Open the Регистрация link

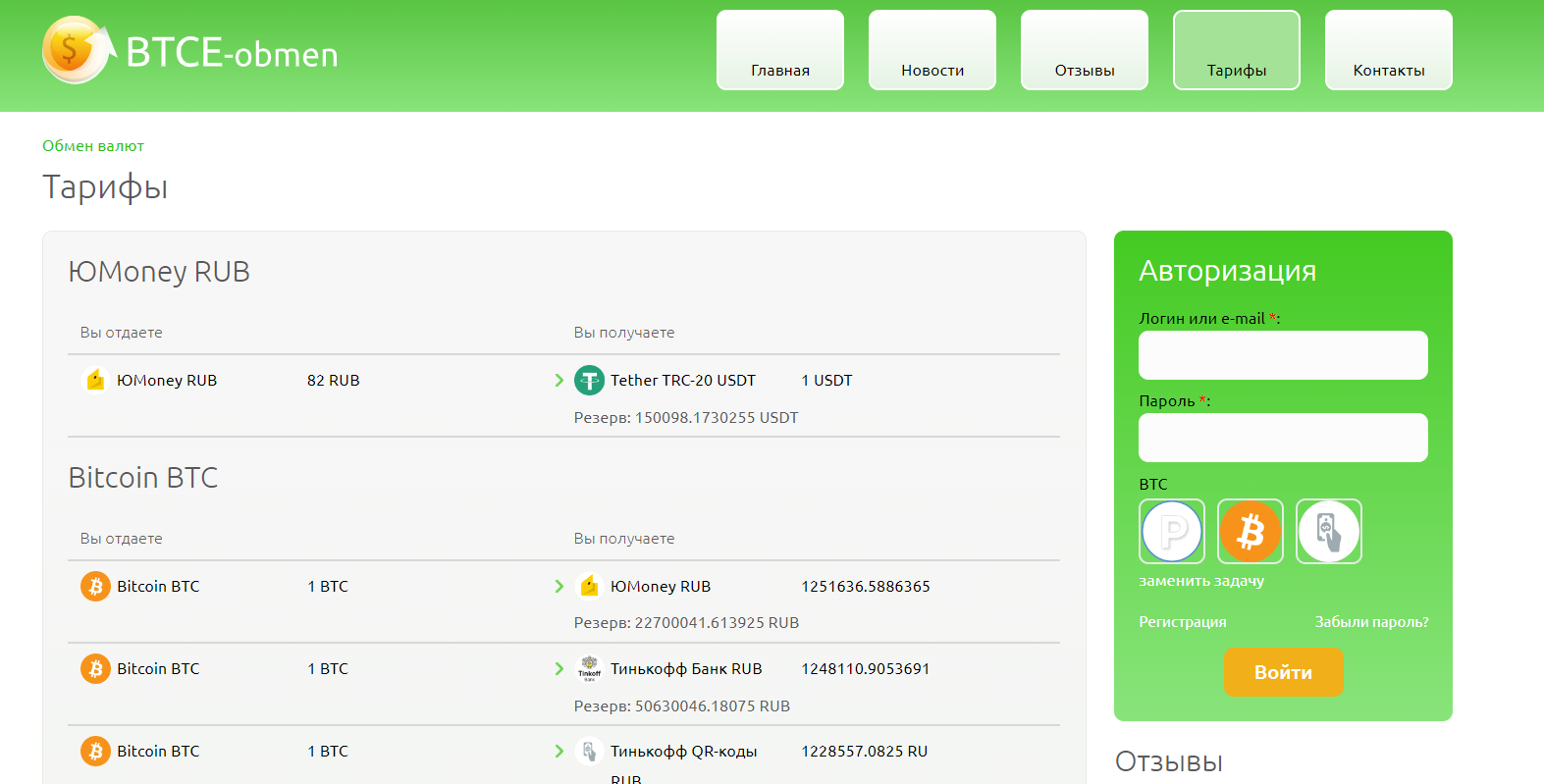(1183, 622)
